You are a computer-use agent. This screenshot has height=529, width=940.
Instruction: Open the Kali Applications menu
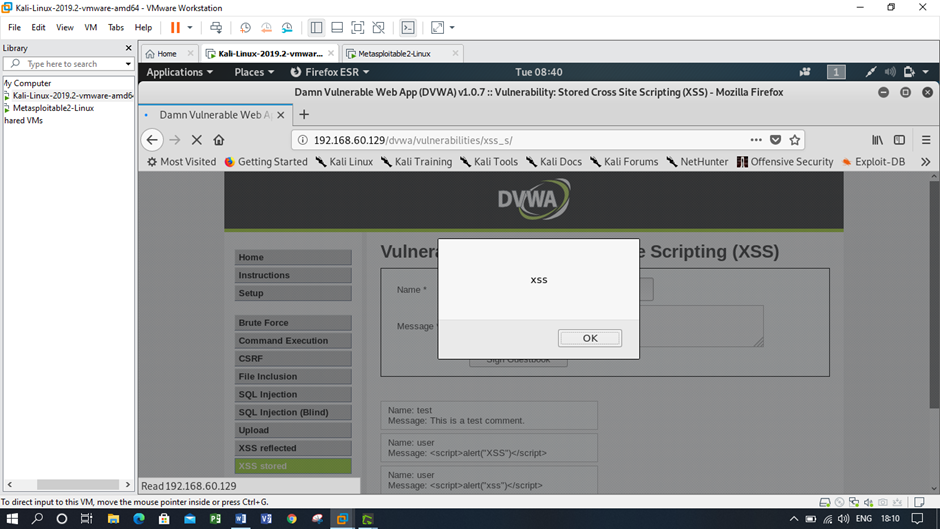(x=179, y=72)
